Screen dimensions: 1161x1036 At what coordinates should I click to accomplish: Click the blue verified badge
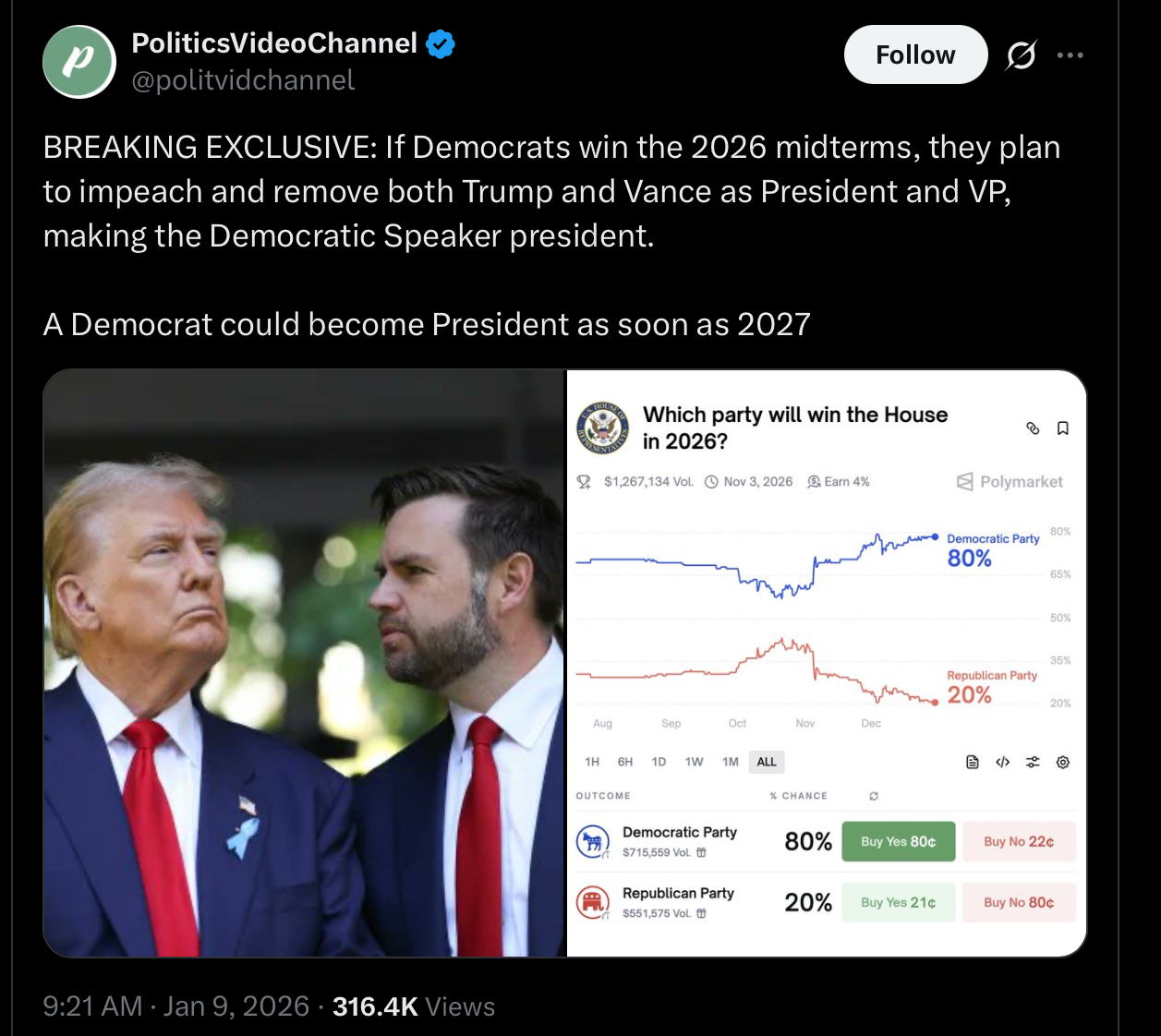(x=441, y=43)
